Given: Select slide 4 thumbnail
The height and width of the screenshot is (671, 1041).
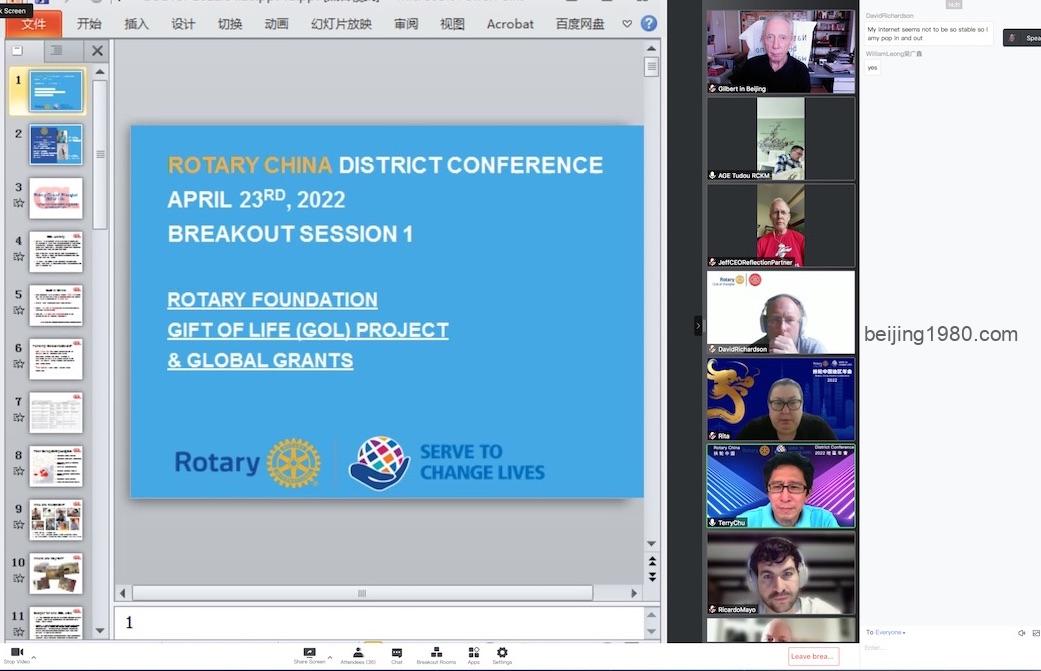Looking at the screenshot, I should point(56,252).
